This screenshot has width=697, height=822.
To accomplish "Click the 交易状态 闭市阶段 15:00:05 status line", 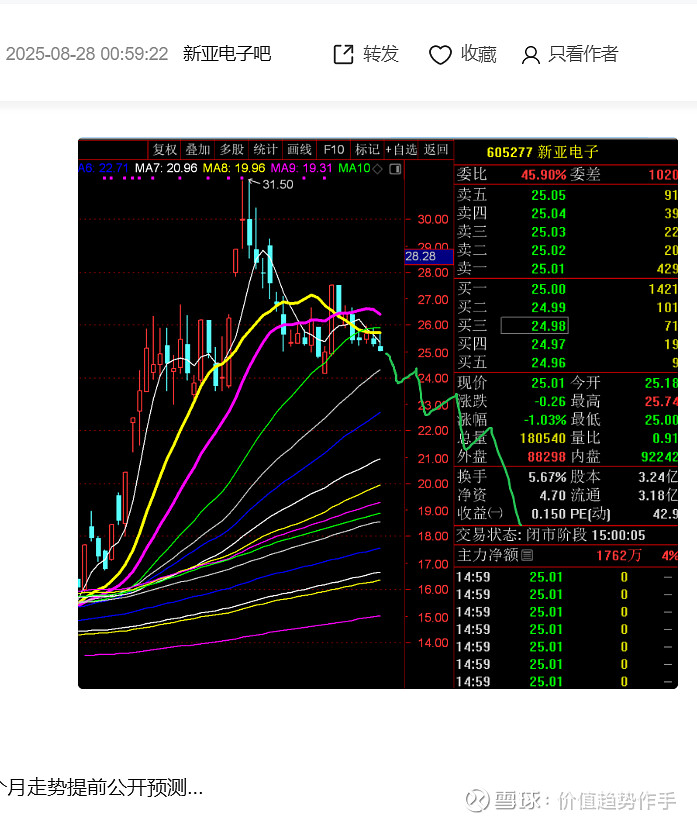I will click(x=551, y=535).
